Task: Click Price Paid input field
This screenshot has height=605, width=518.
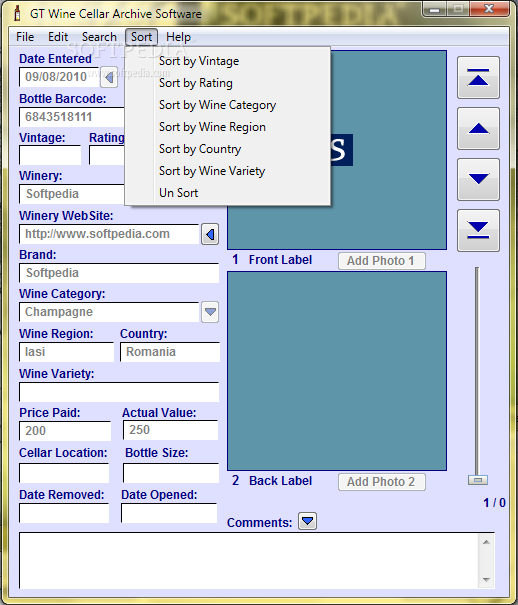Action: (x=65, y=431)
